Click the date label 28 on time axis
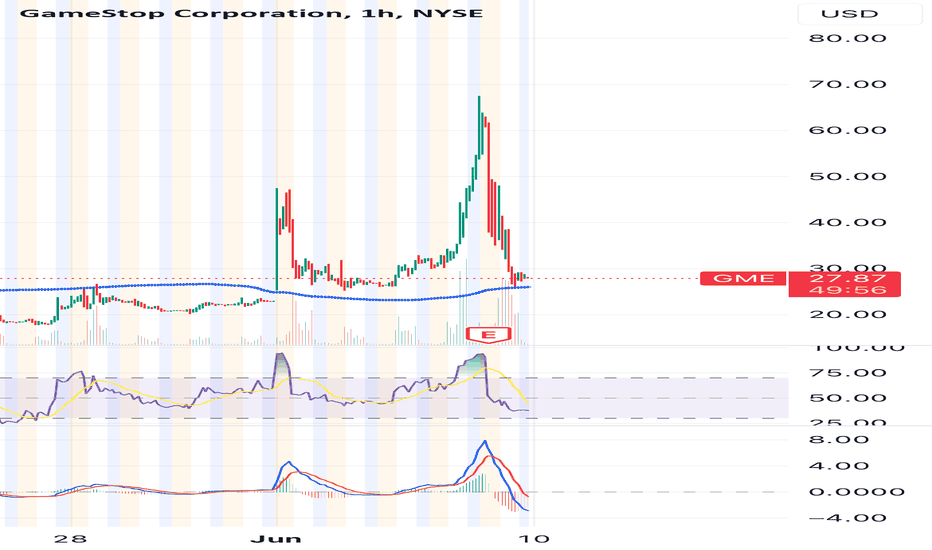The image size is (932, 550). click(70, 539)
